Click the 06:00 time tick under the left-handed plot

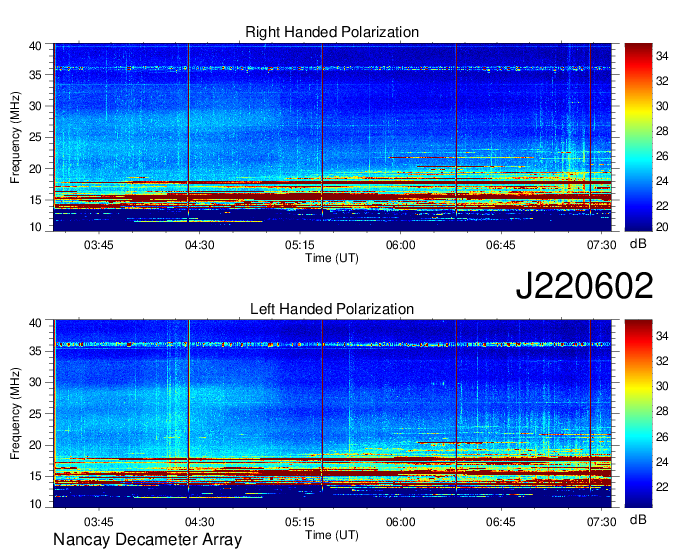(x=400, y=522)
